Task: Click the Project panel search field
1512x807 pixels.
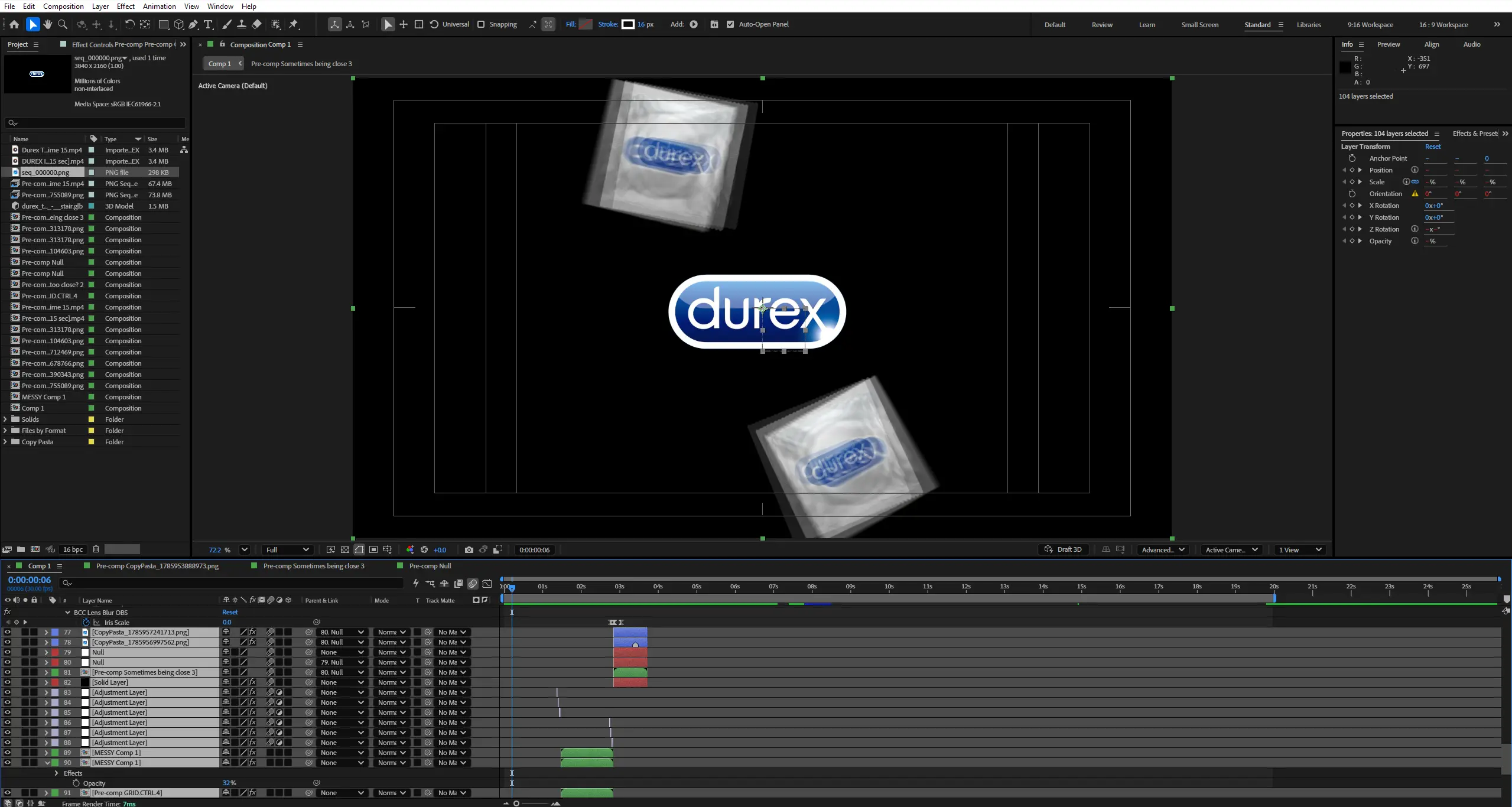Action: [x=95, y=123]
